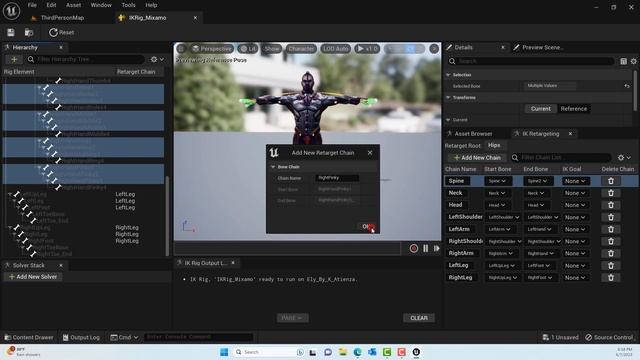Edit the Chain Name field RightPinky

coord(337,178)
